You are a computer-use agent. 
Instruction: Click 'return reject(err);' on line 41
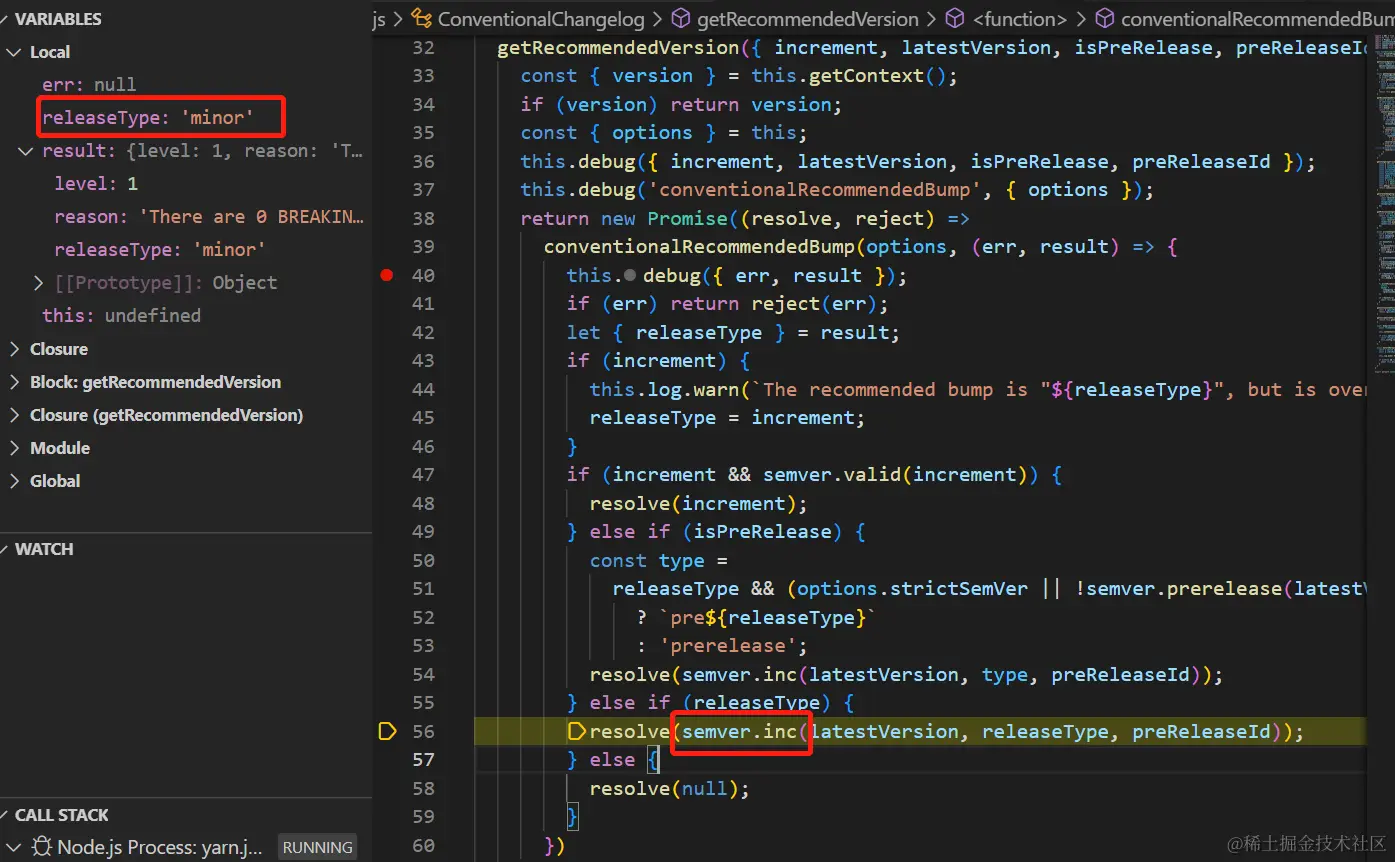point(779,304)
